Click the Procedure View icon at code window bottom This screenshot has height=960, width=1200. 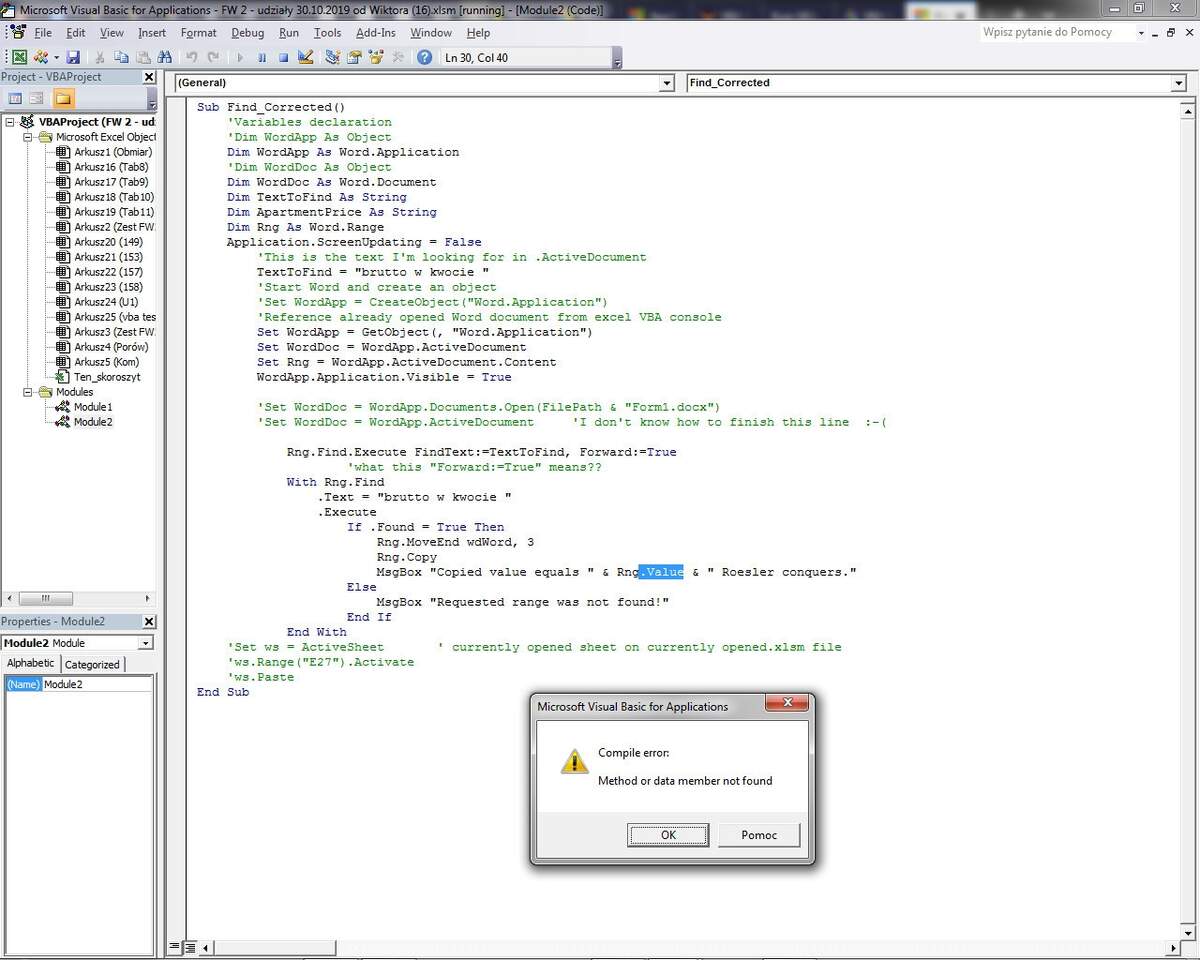(176, 947)
